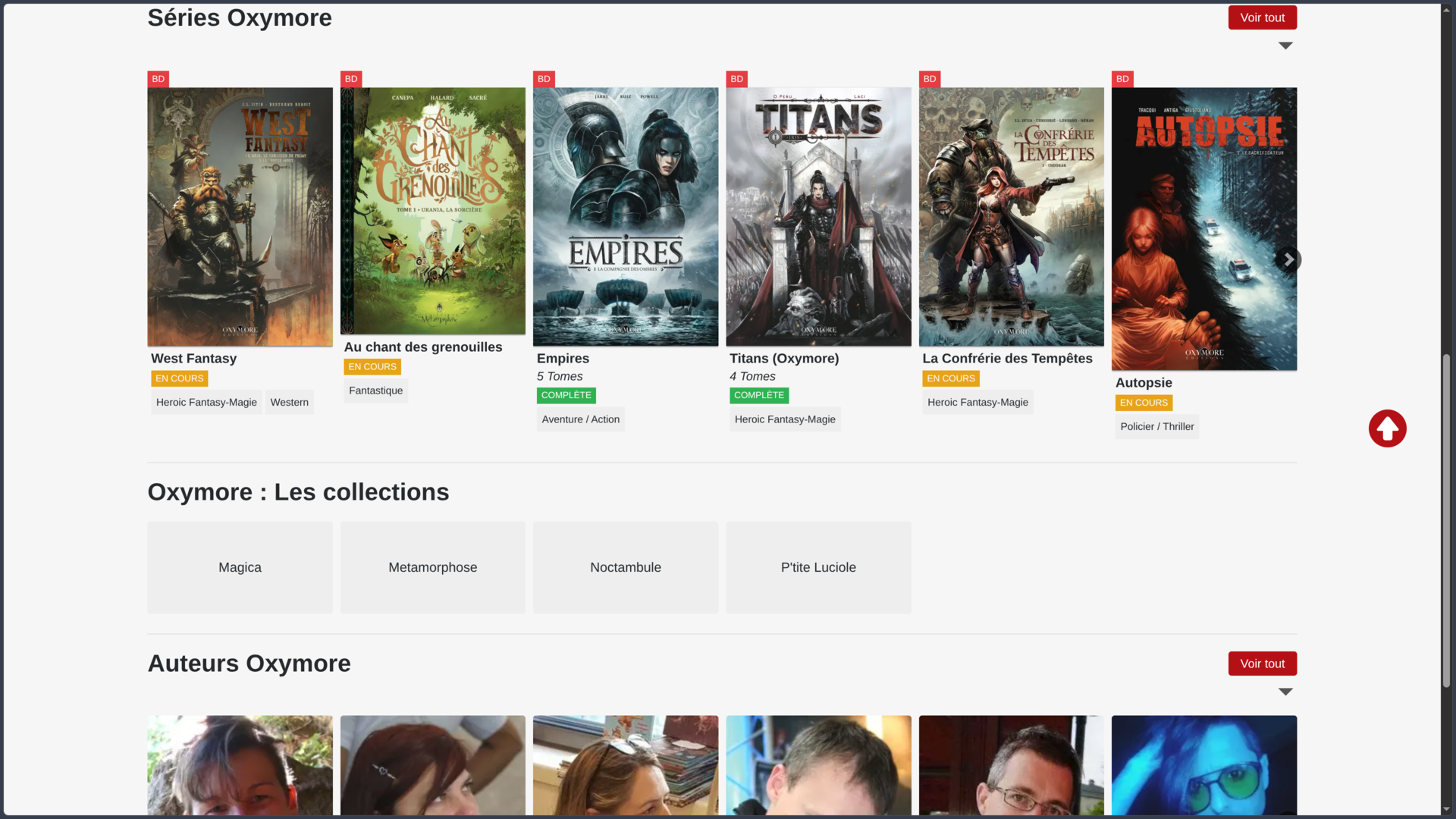The width and height of the screenshot is (1456, 819).
Task: Open the first author photo thumbnail
Action: coord(240,766)
